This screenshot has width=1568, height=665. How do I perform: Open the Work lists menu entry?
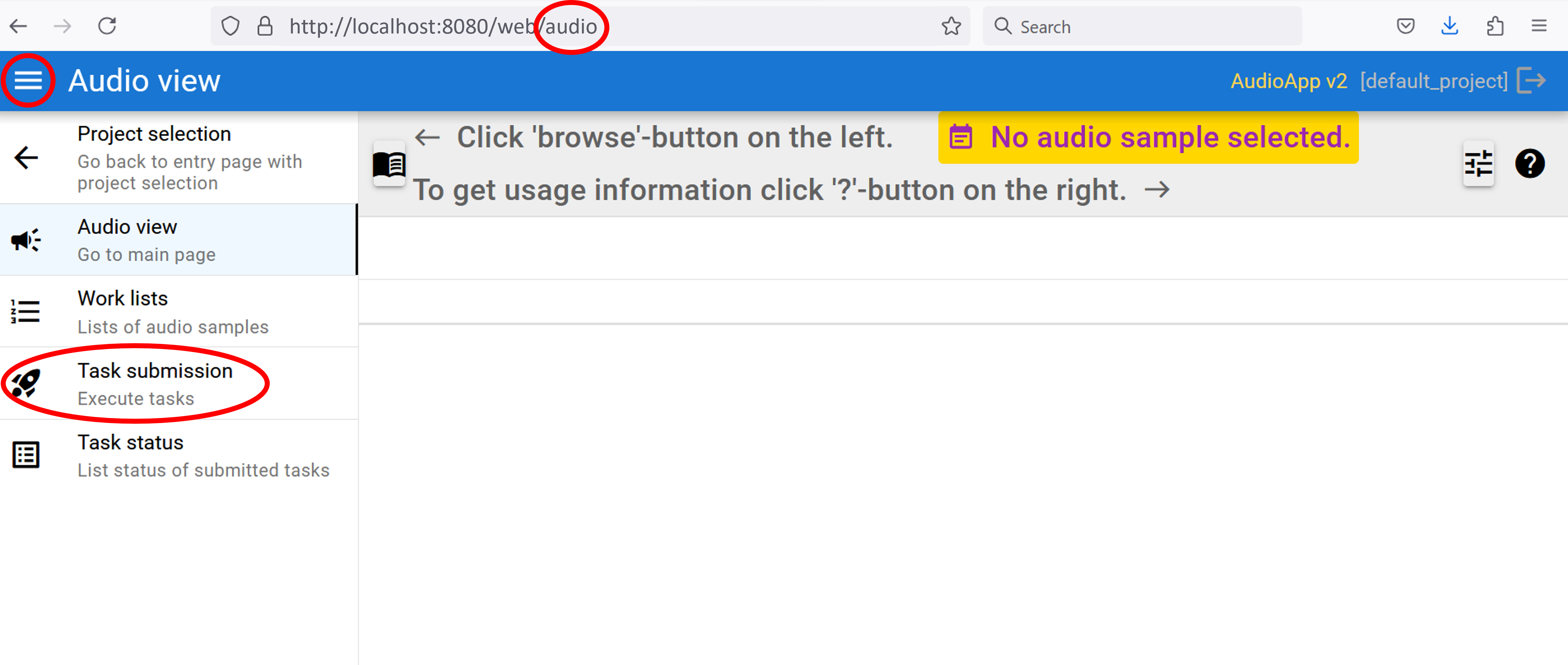pyautogui.click(x=179, y=311)
